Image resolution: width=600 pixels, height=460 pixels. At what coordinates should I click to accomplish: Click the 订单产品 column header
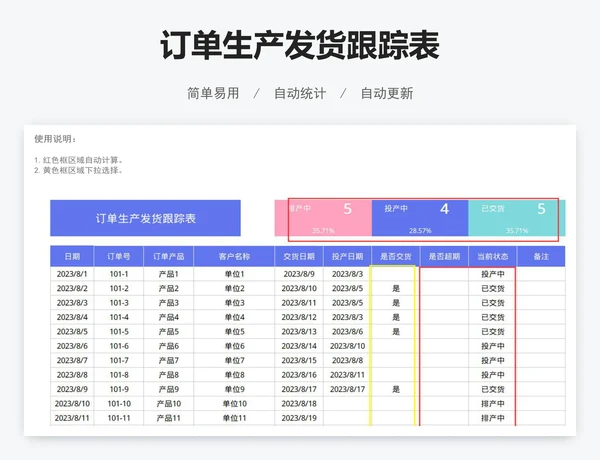tap(168, 256)
